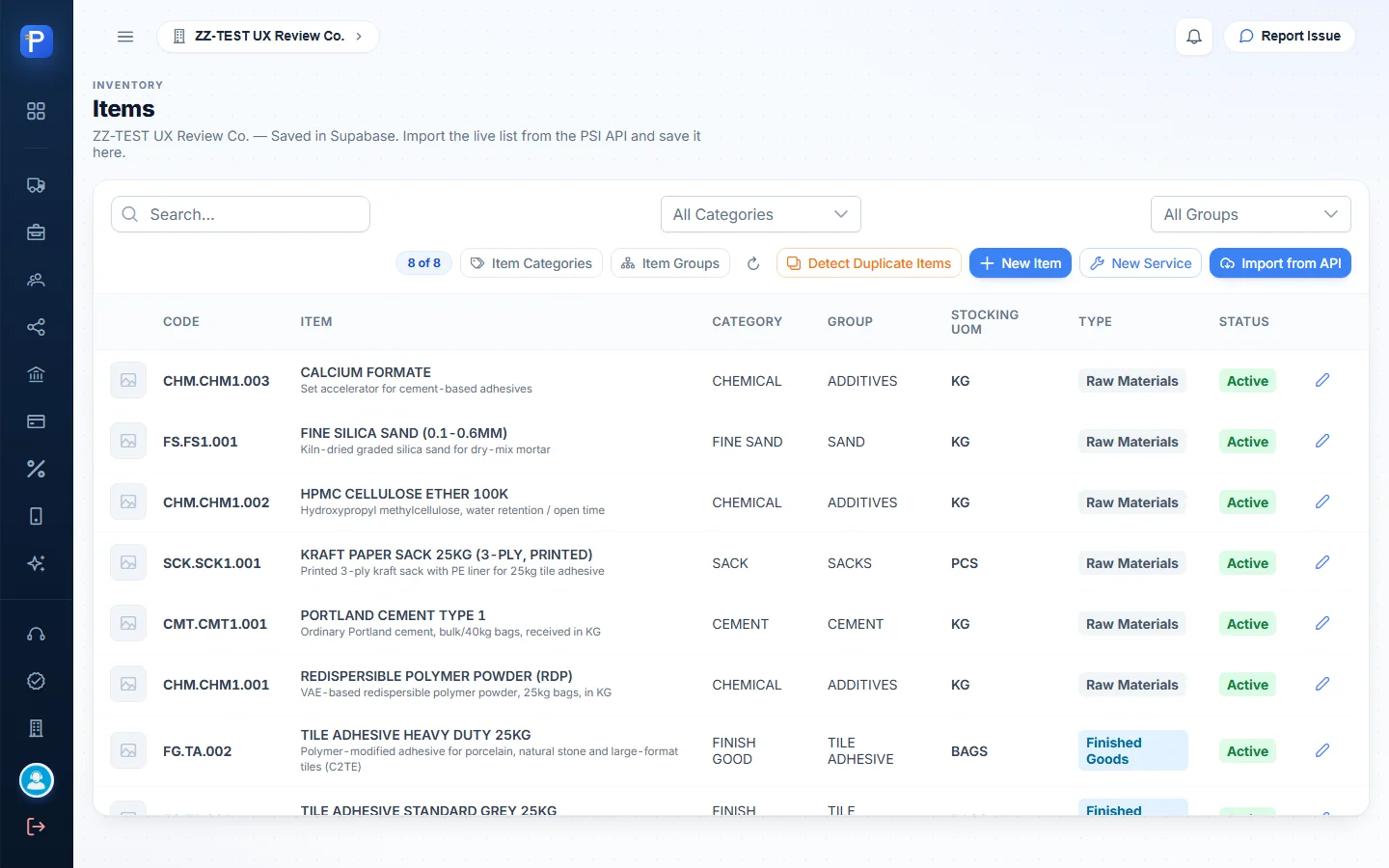1389x868 pixels.
Task: Expand the ZZ-TEST UX Review Co. company selector
Action: click(268, 37)
